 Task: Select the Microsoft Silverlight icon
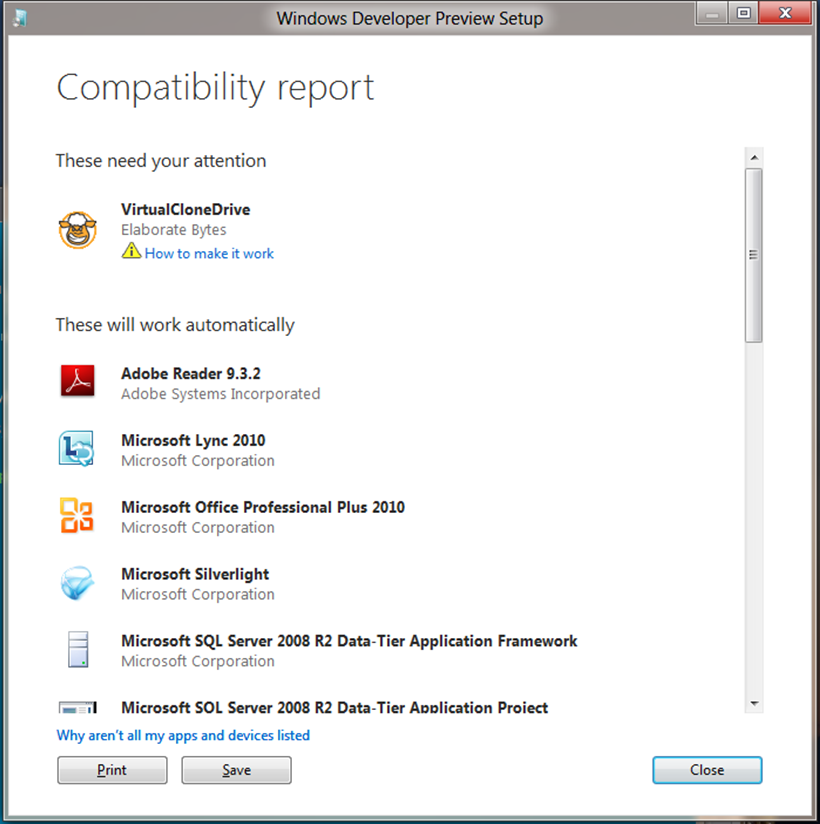77,583
